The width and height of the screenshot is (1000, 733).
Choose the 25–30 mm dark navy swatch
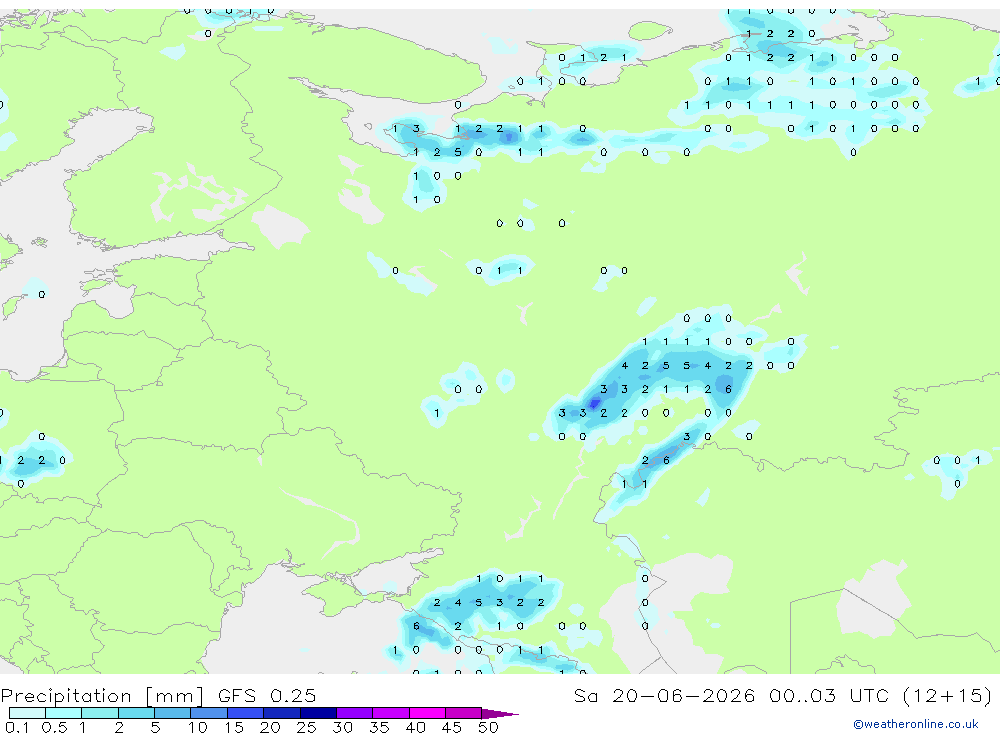click(x=318, y=713)
